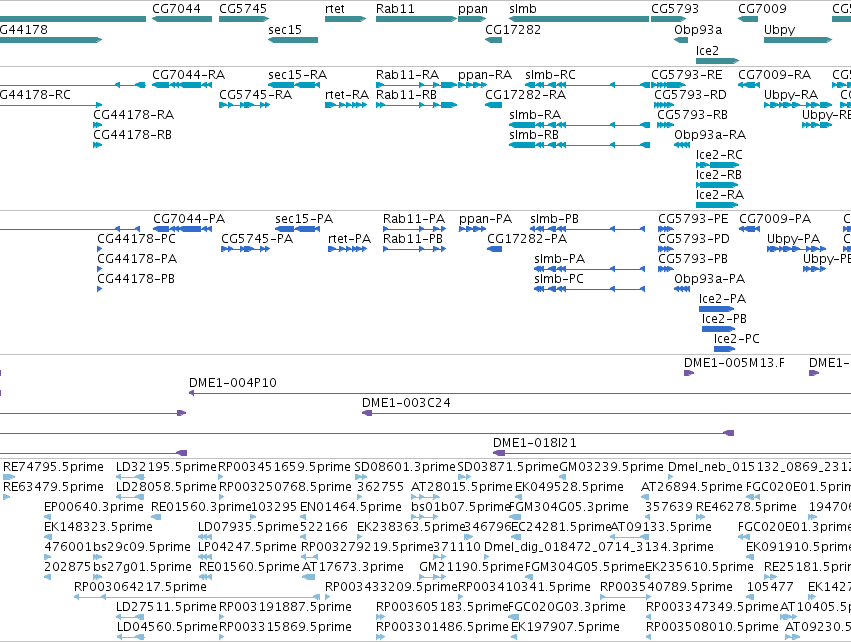
Task: Select EST LD04560.5prime
Action: pos(167,627)
